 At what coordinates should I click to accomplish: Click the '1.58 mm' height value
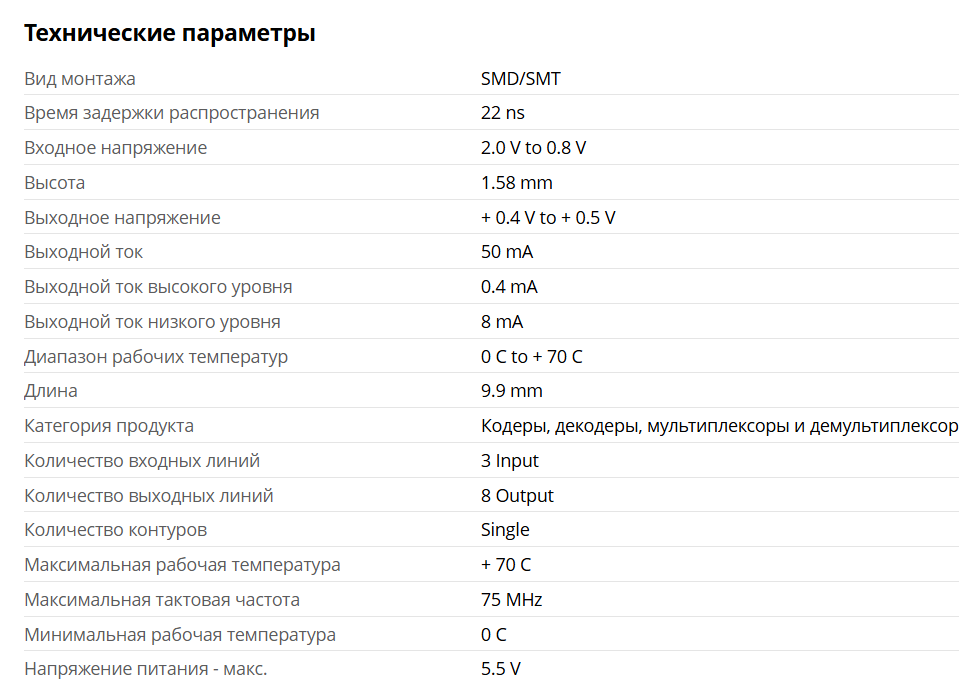coord(516,183)
